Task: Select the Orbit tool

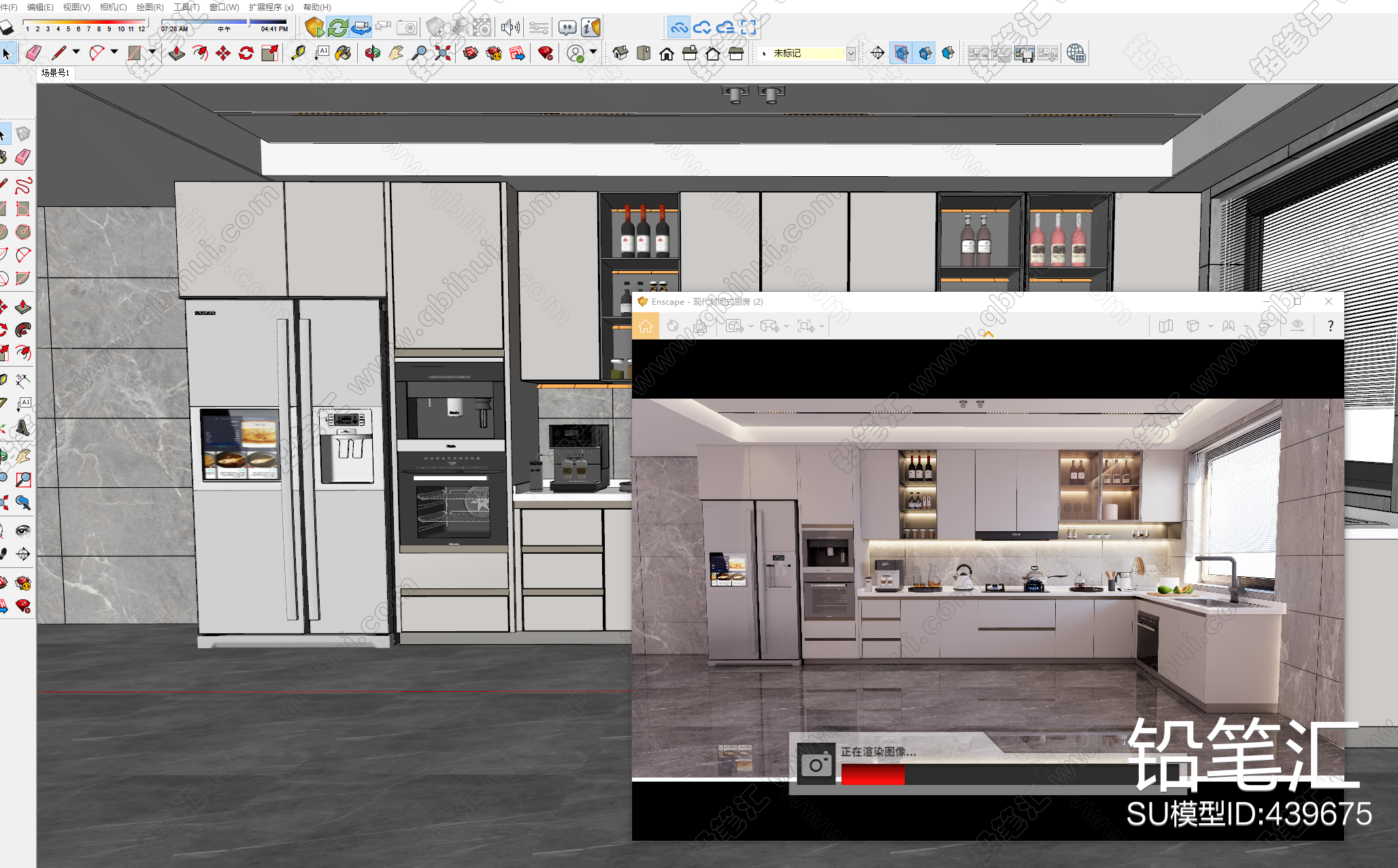Action: point(372,53)
